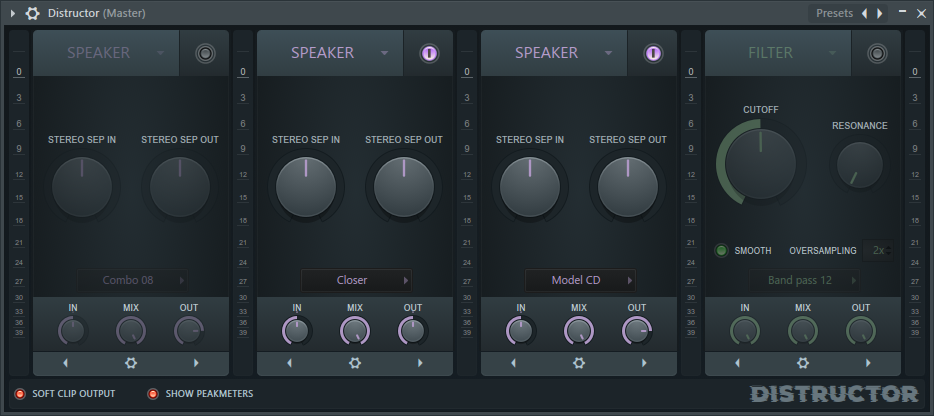Open settings gear under the Combo 08 module

[x=131, y=363]
